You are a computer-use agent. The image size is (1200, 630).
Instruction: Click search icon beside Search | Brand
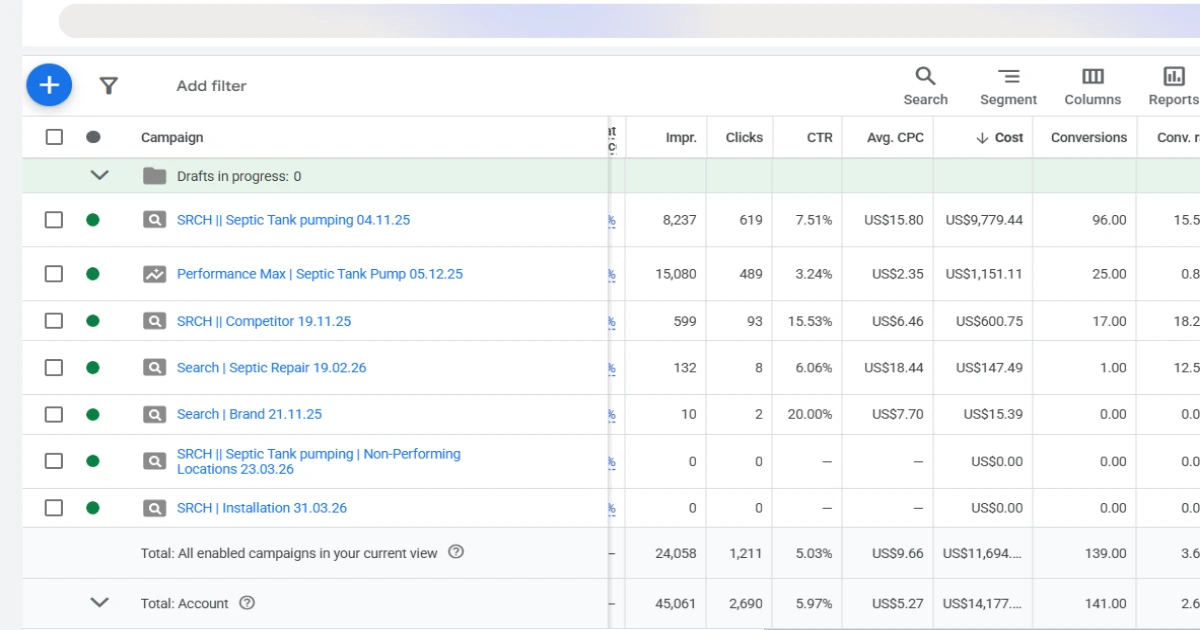pos(154,414)
